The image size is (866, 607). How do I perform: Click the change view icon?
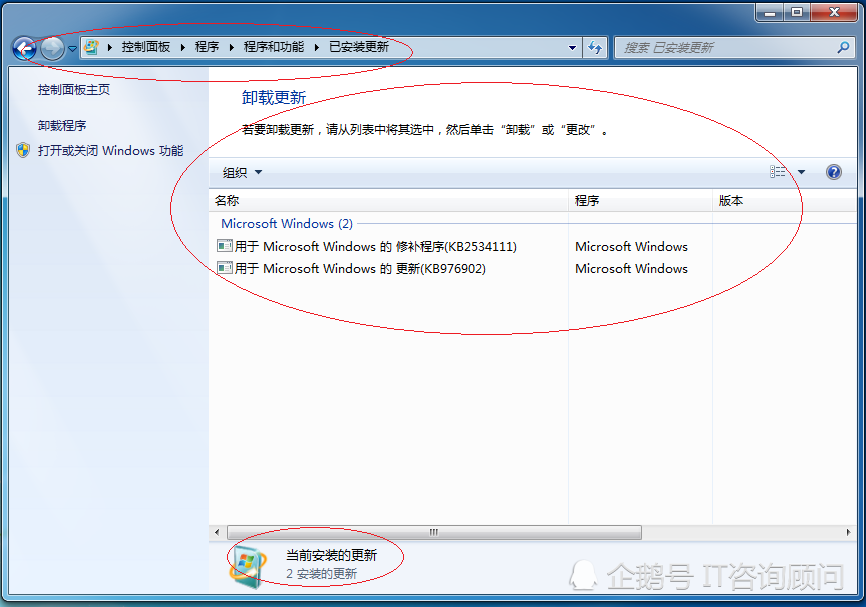(778, 172)
